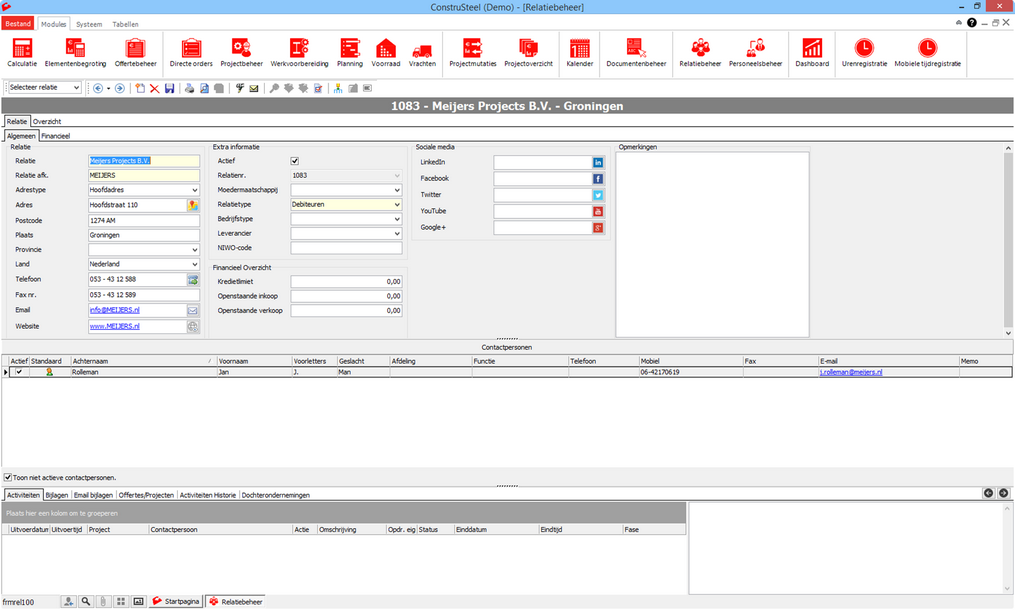This screenshot has width=1015, height=610.
Task: Open the info@MEIJERS.nl email link
Action: [115, 310]
